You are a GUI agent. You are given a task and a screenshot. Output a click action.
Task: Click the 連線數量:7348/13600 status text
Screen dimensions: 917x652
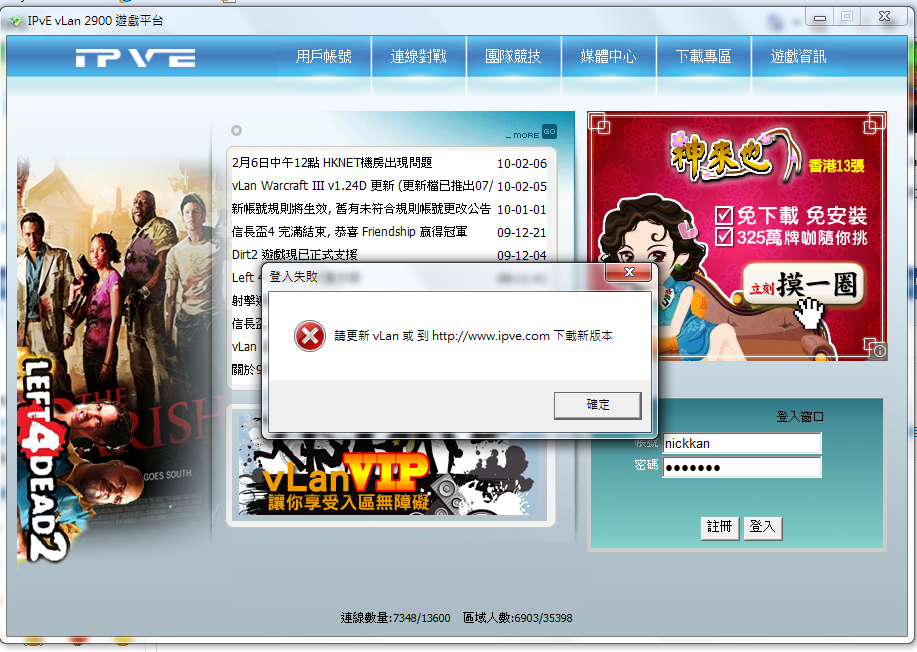coord(395,618)
